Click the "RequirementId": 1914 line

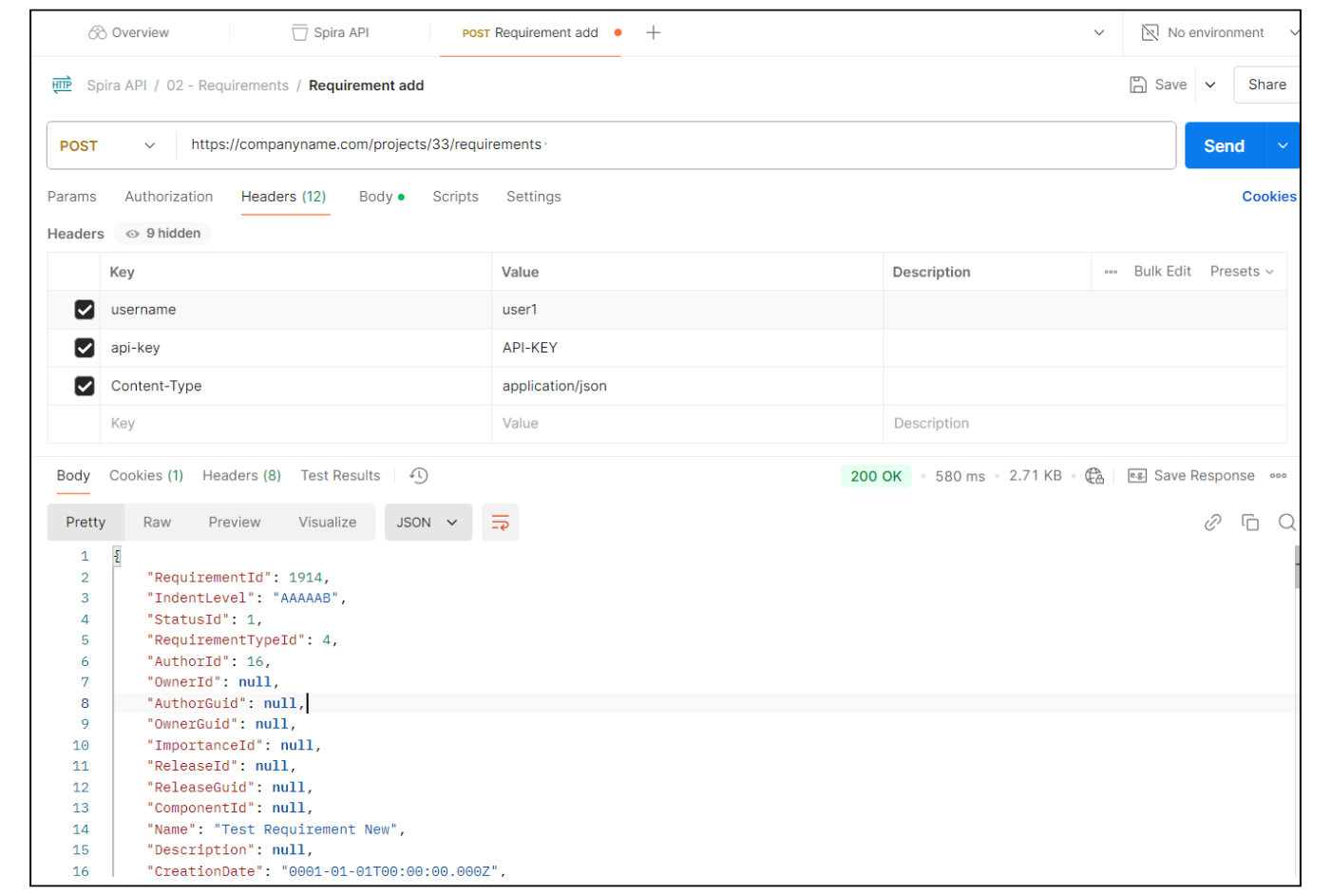[x=238, y=578]
